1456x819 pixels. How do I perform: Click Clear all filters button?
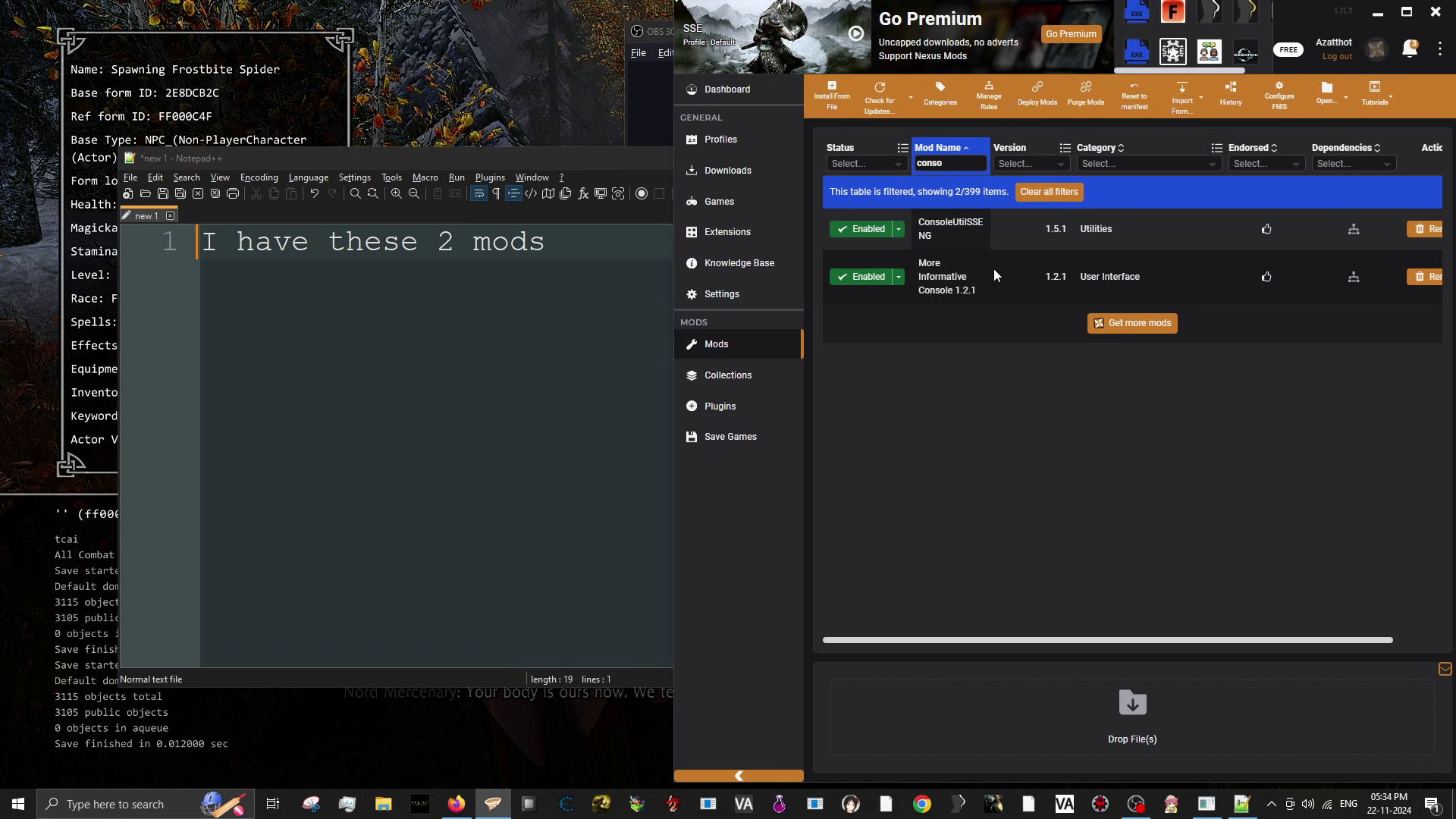click(1049, 192)
